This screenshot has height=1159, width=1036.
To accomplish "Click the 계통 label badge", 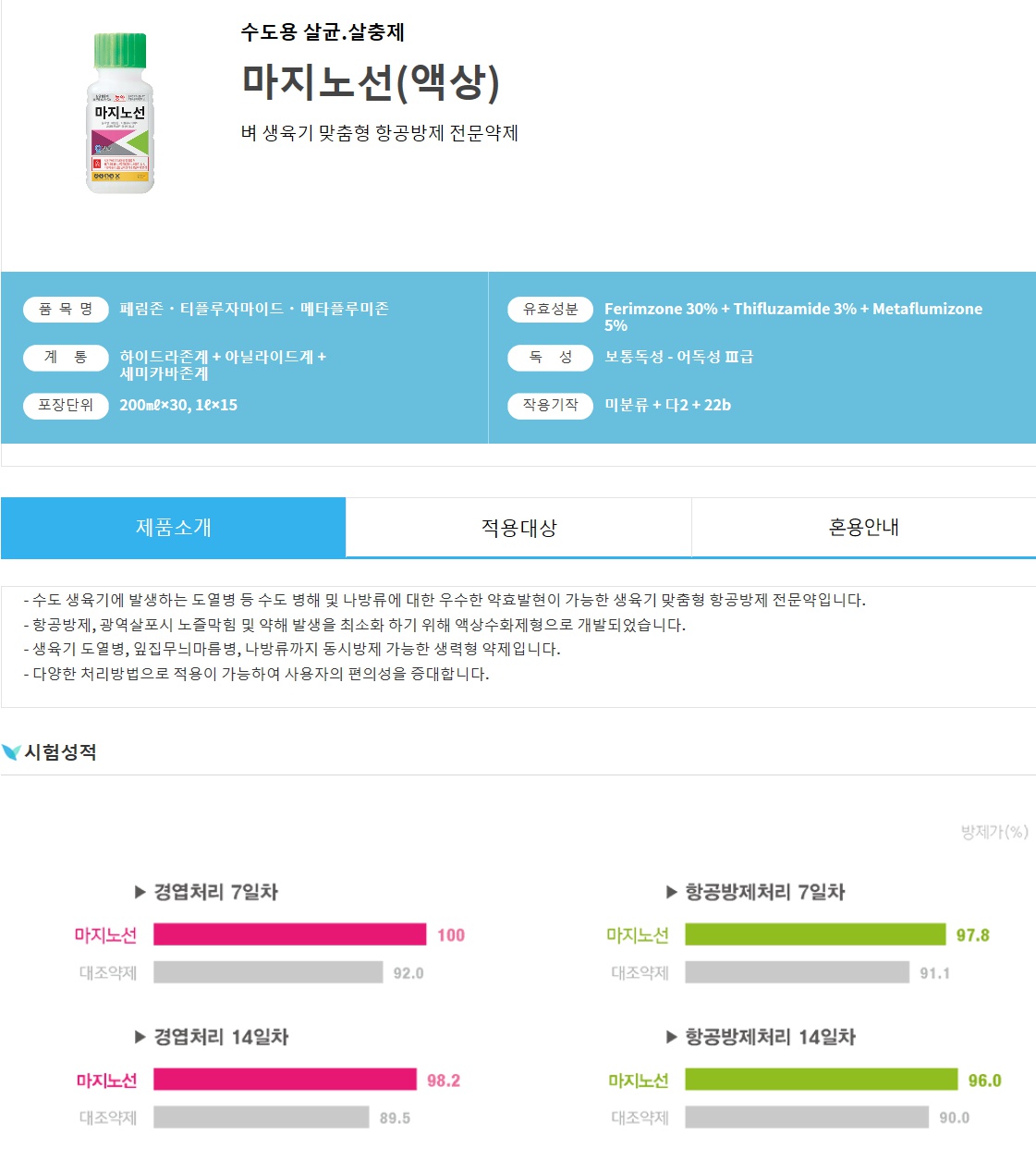I will (66, 357).
